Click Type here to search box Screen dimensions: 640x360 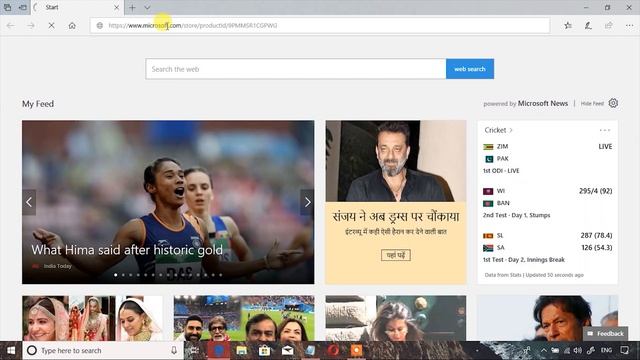click(x=102, y=351)
